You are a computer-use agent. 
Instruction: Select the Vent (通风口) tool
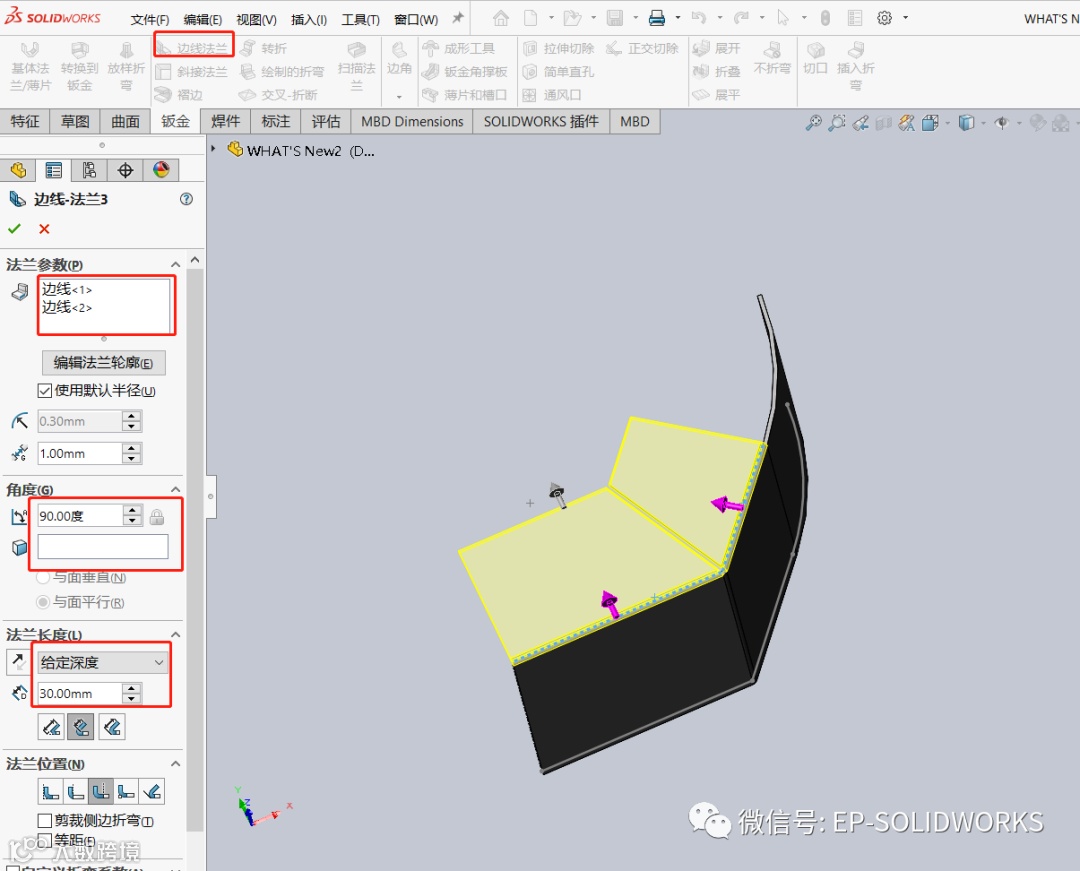point(552,94)
